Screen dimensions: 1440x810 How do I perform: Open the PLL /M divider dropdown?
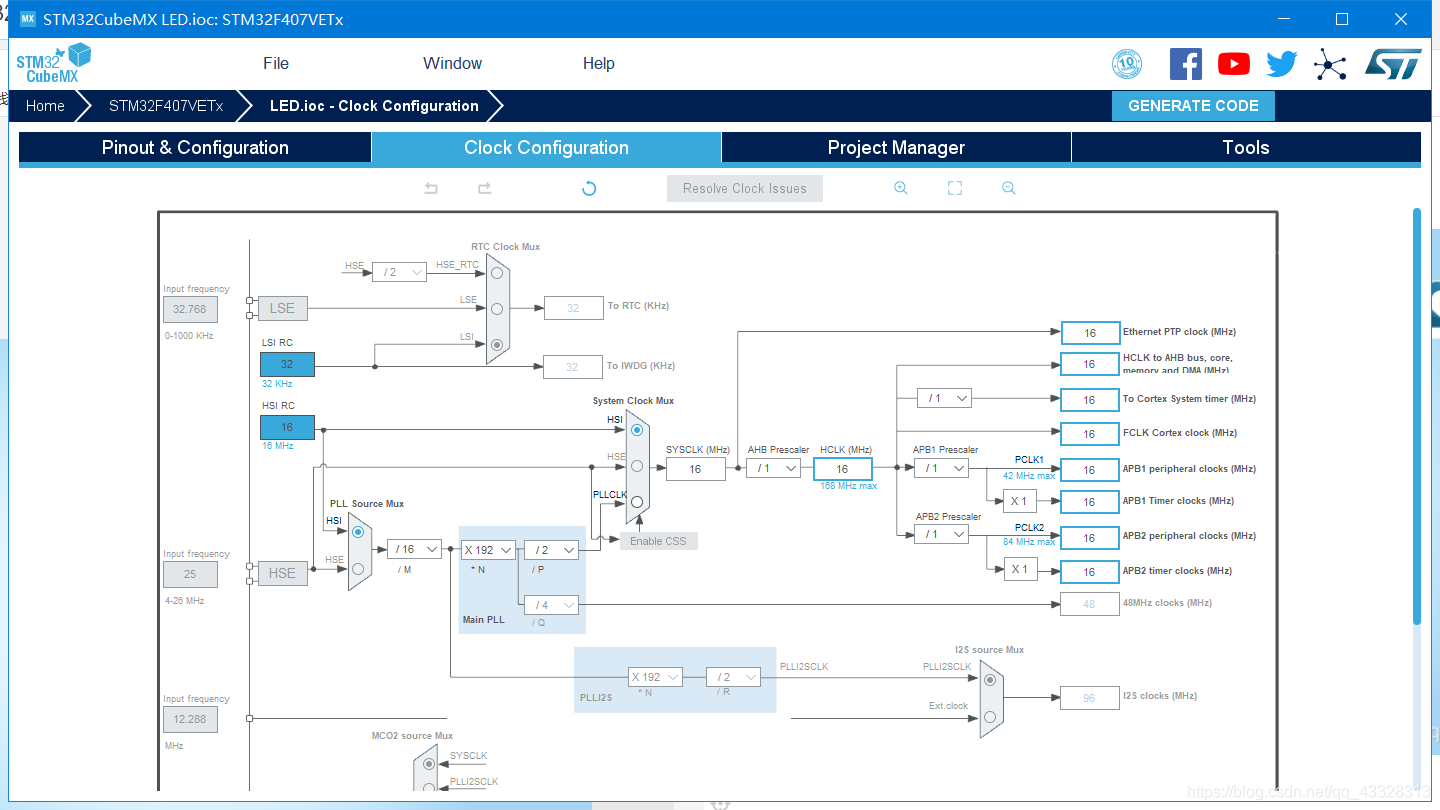[414, 549]
